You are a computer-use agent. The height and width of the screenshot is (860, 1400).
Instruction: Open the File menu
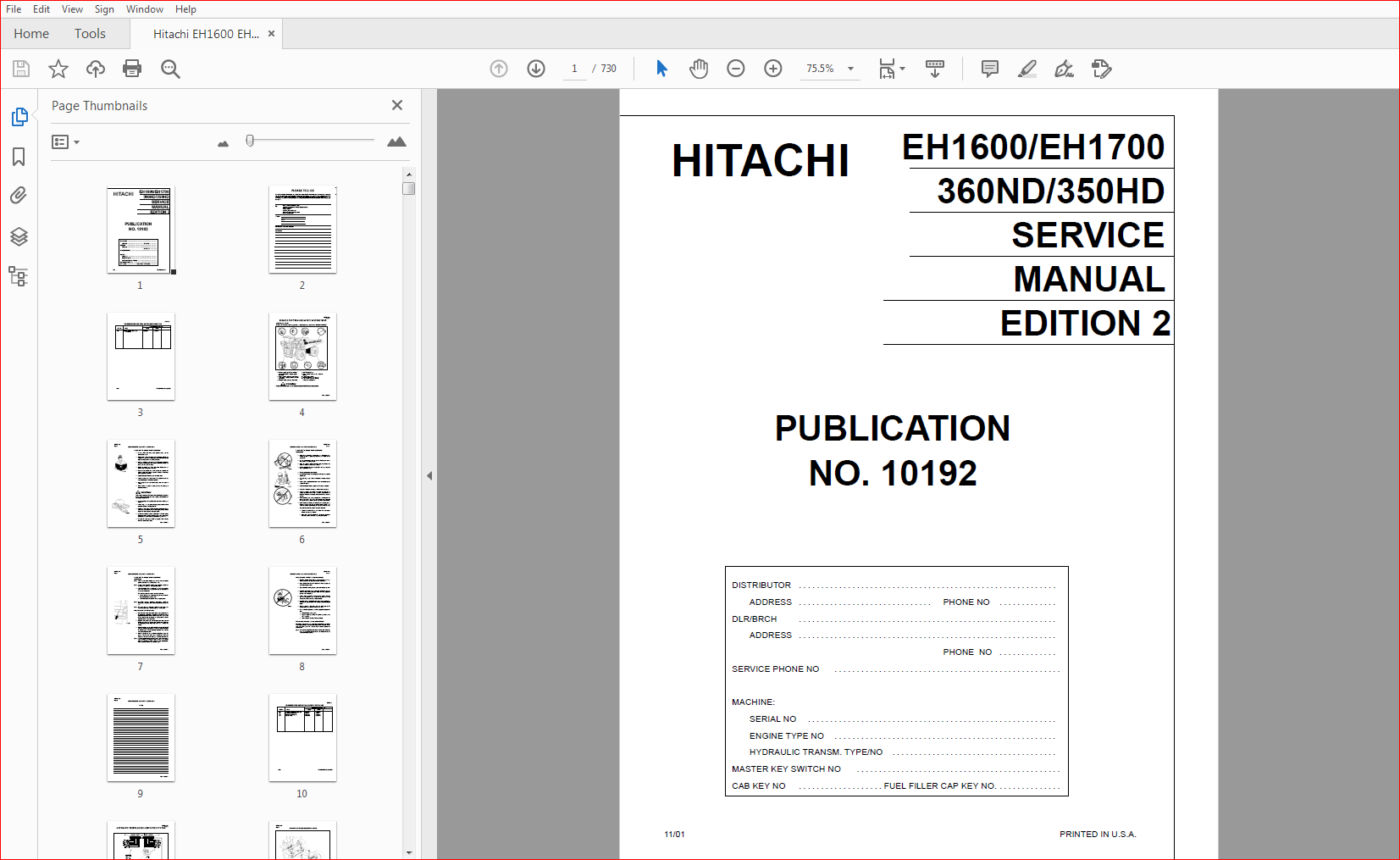pos(14,9)
